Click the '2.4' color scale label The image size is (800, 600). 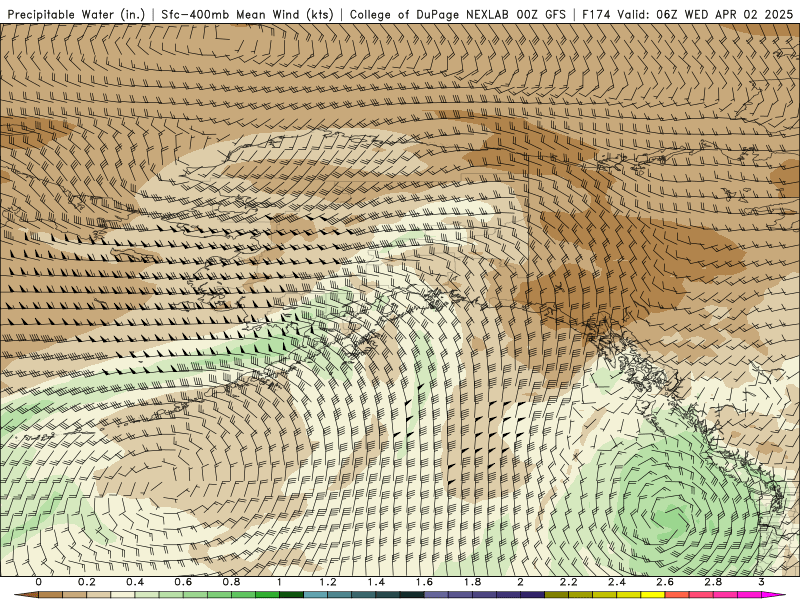[617, 582]
